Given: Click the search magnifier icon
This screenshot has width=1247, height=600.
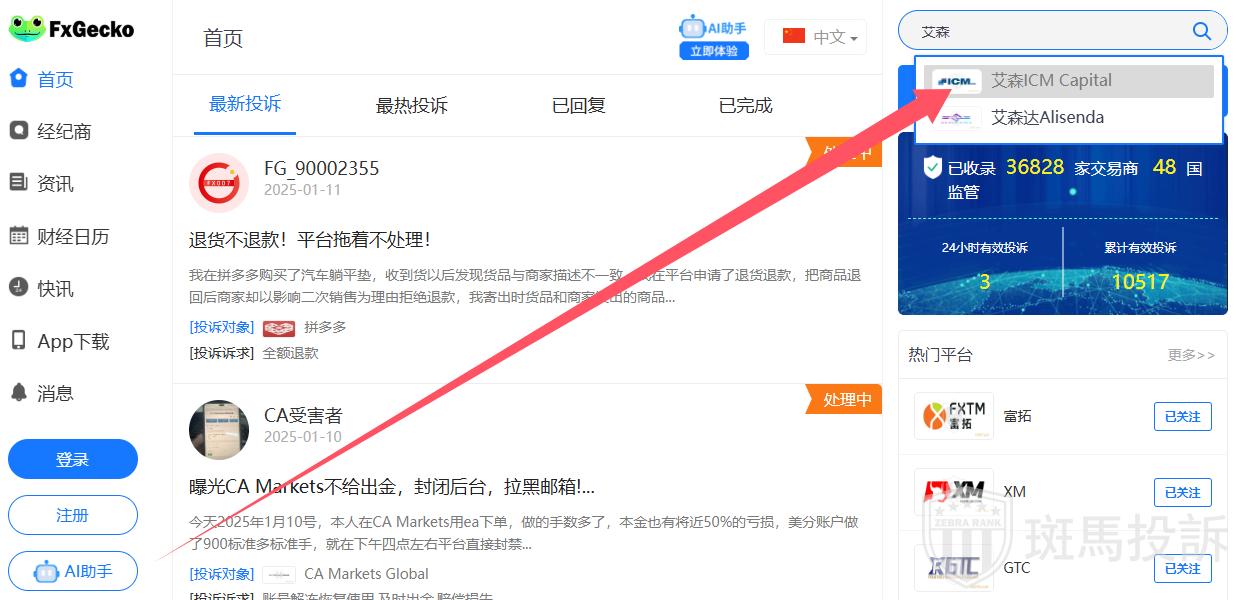Looking at the screenshot, I should pos(1202,31).
